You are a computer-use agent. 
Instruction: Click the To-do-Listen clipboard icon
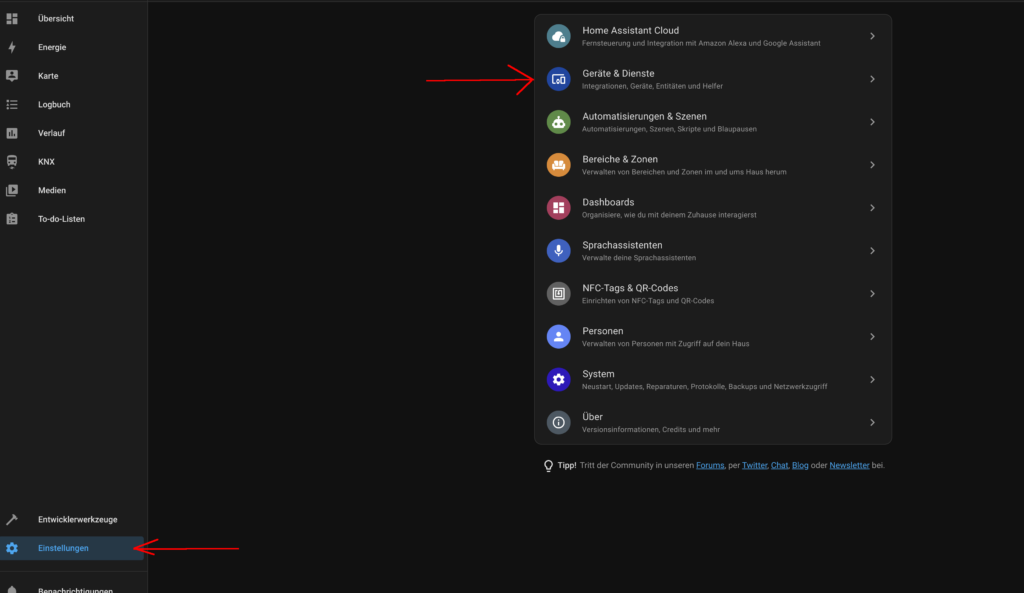coord(12,219)
